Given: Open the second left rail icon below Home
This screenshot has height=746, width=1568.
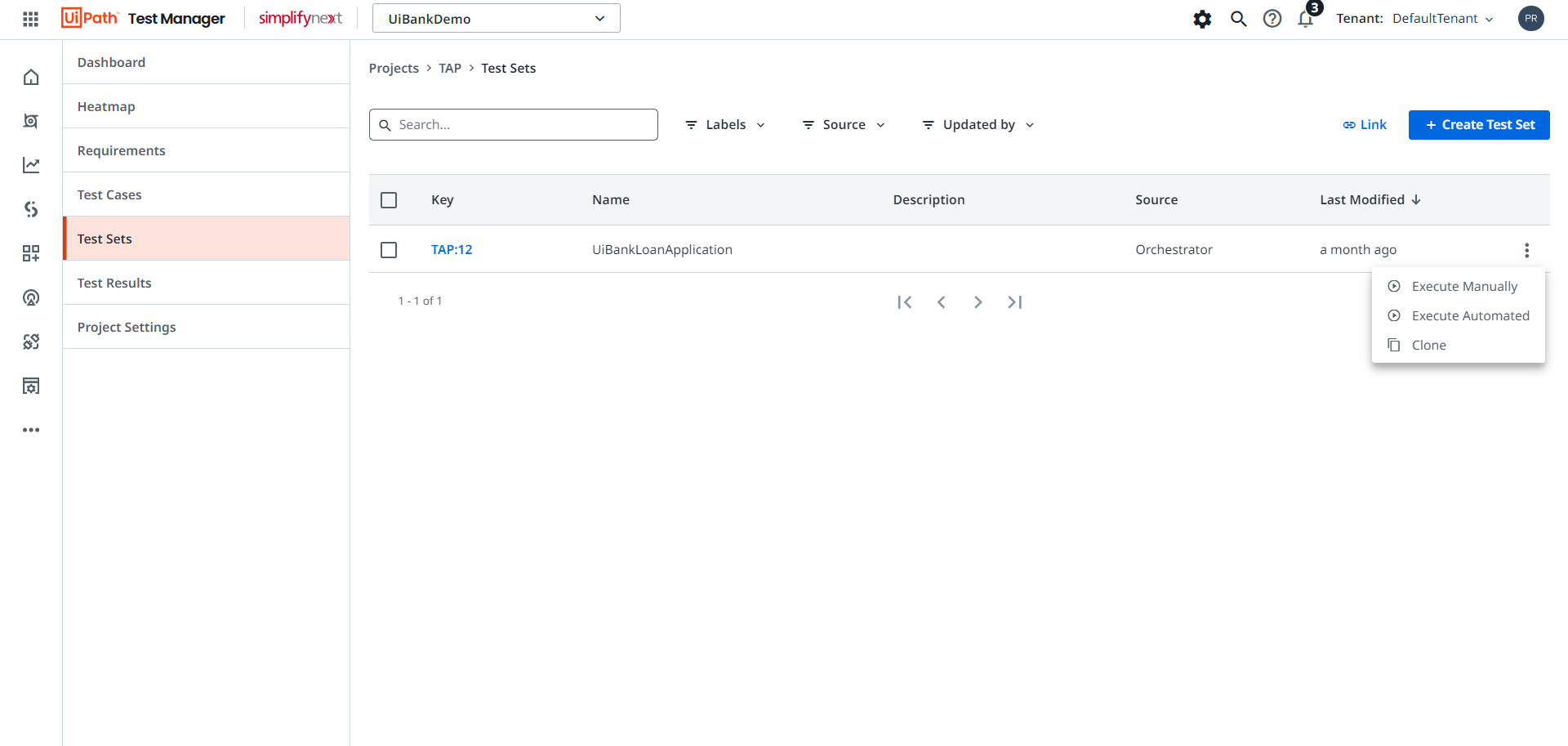Looking at the screenshot, I should click(x=31, y=121).
